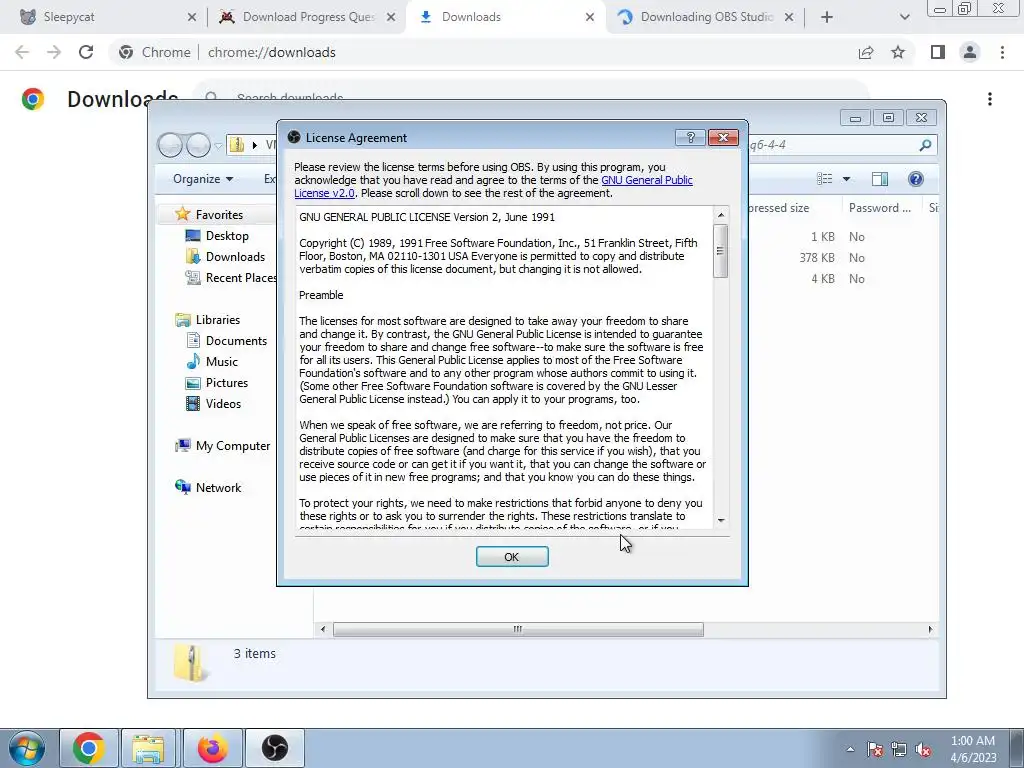The width and height of the screenshot is (1024, 768).
Task: Reload the Chrome page
Action: [x=86, y=52]
